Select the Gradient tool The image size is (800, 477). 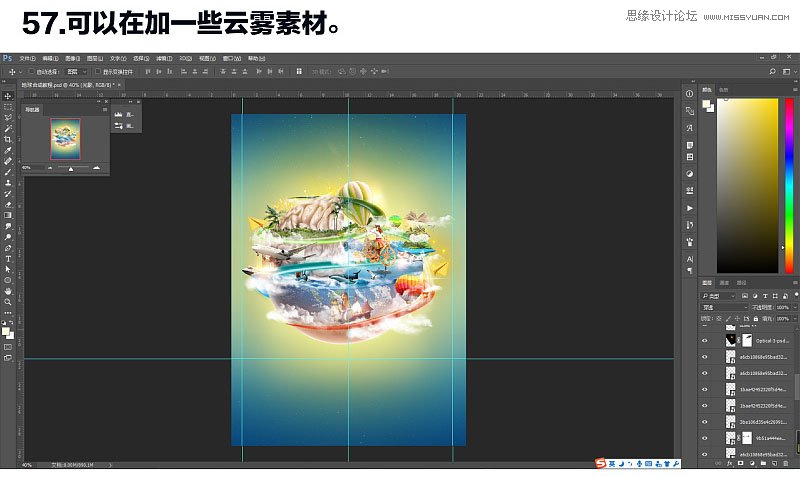click(8, 215)
